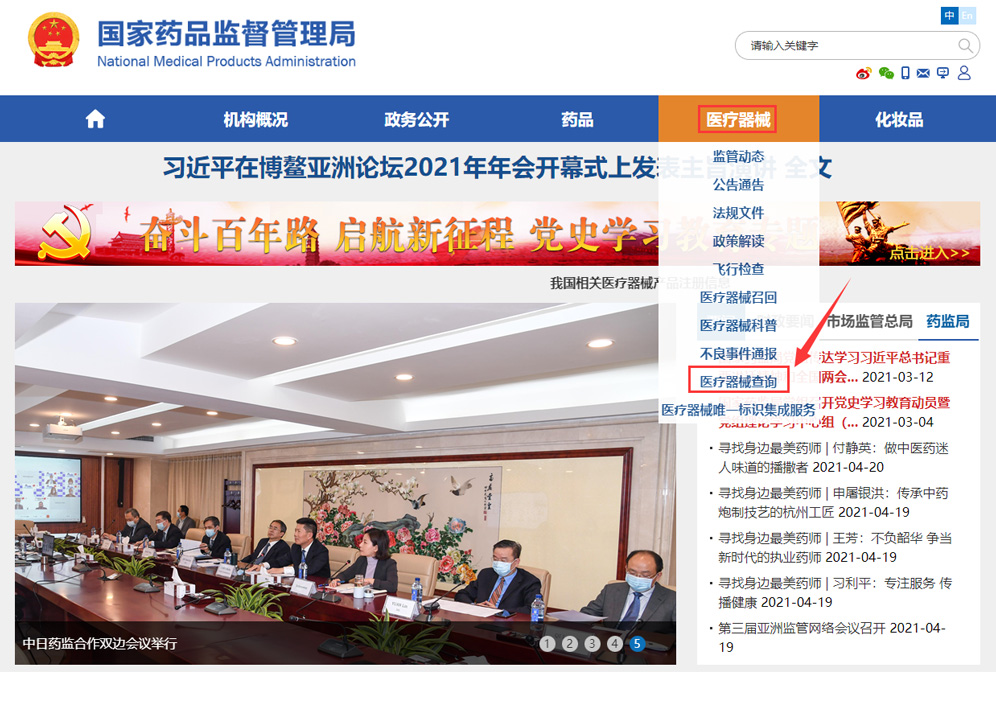Go to the home icon in navigation

(95, 119)
